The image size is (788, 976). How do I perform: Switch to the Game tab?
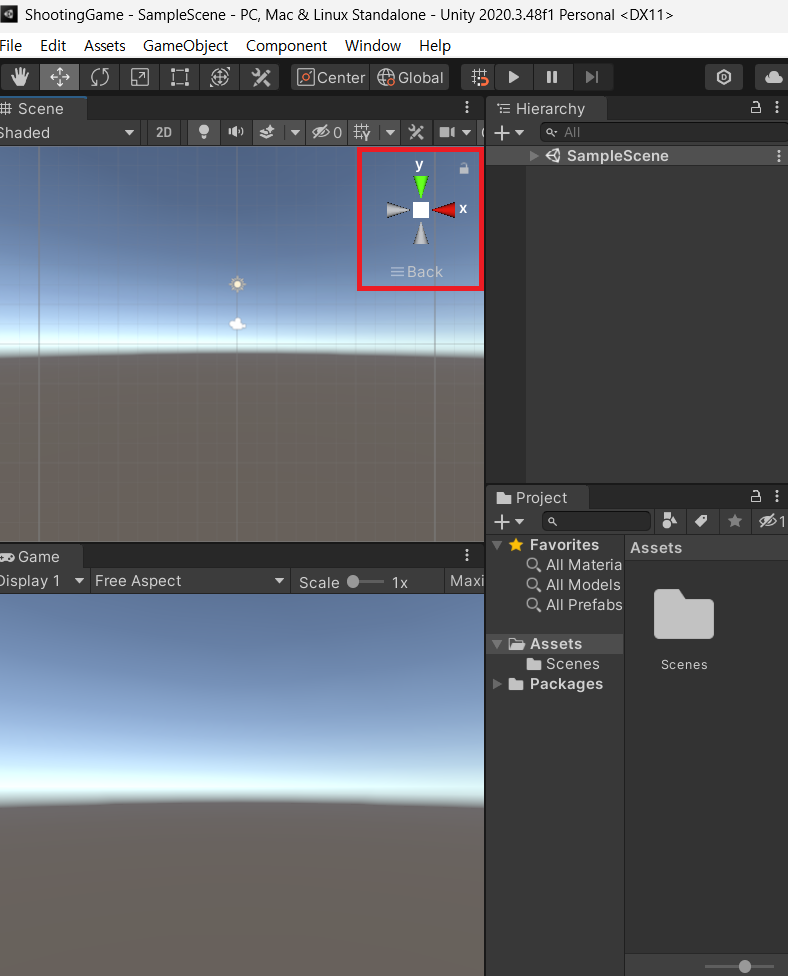pos(39,556)
